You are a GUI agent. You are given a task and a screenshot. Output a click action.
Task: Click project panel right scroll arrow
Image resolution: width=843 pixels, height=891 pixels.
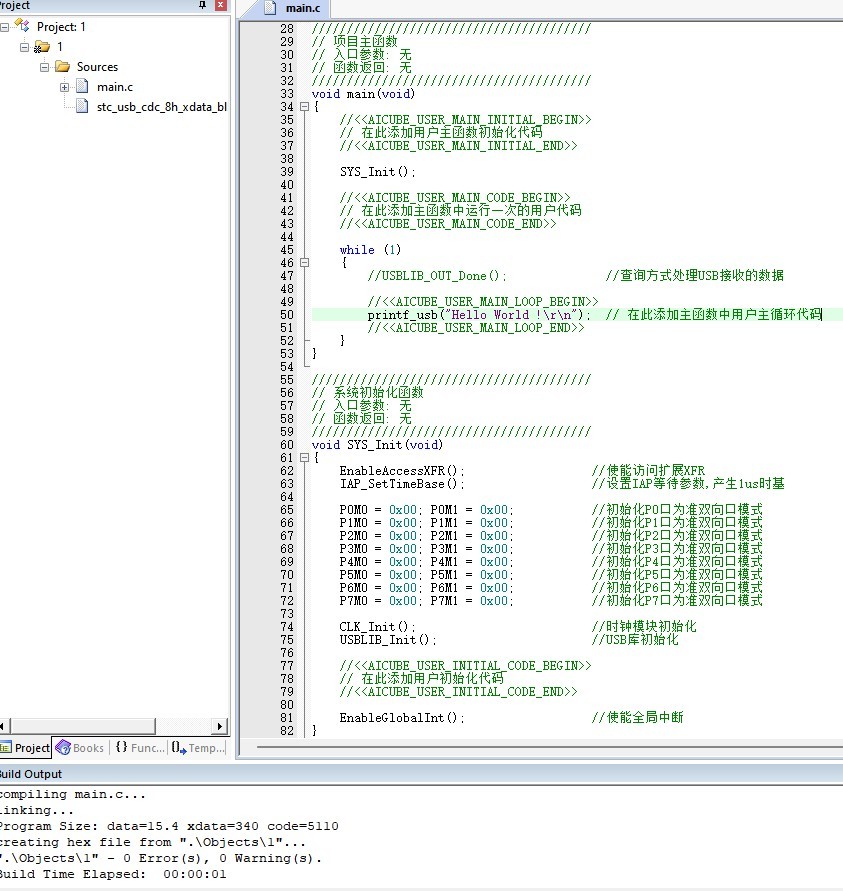[220, 726]
